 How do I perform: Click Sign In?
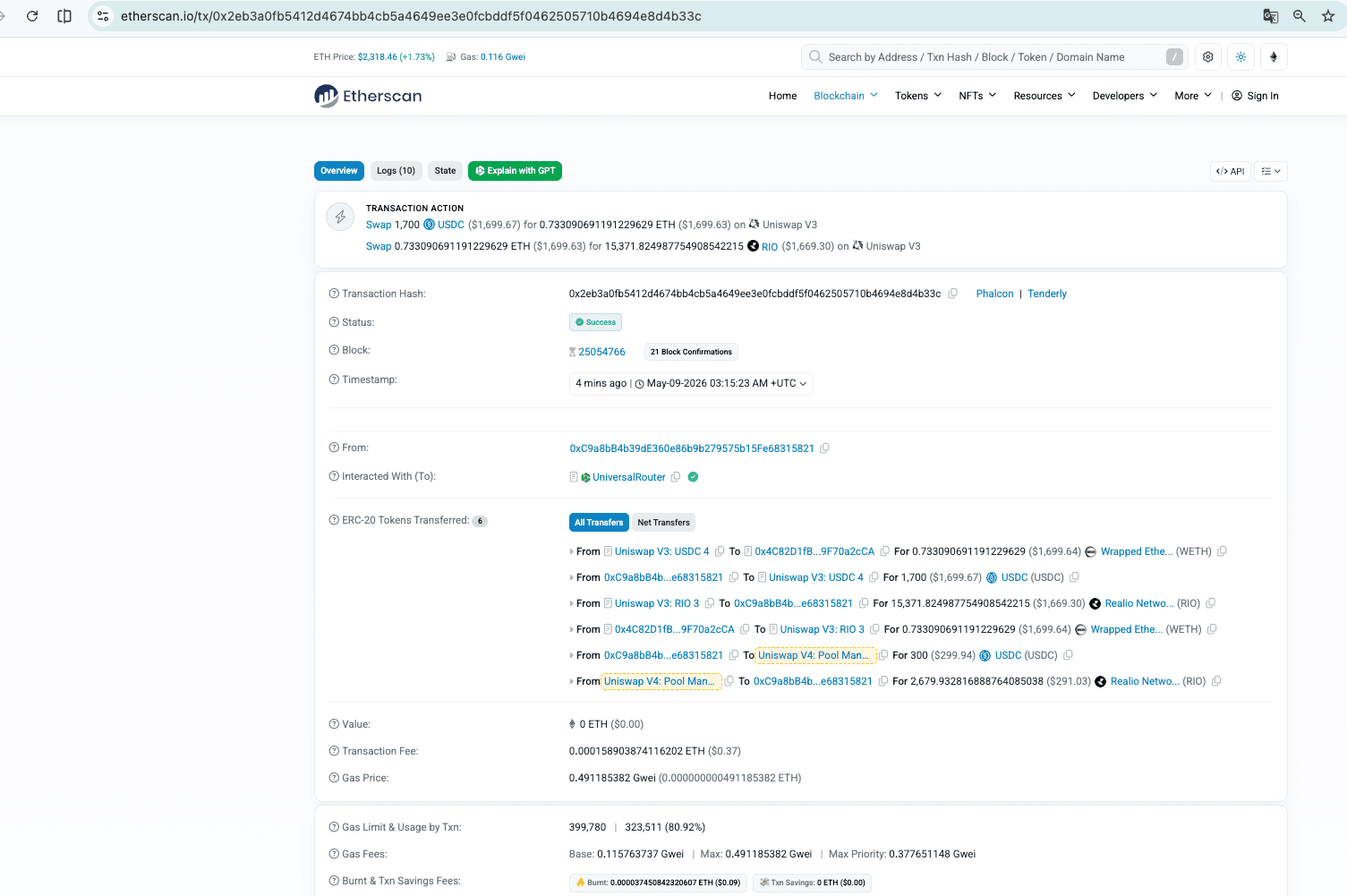[x=1255, y=96]
